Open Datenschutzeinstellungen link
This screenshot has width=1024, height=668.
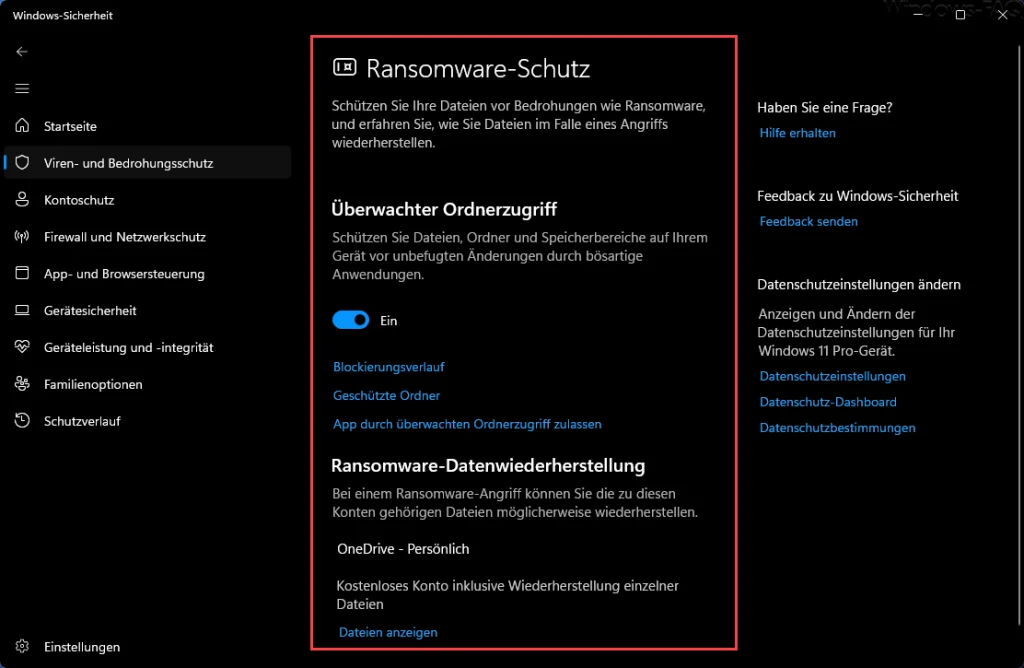click(x=833, y=376)
